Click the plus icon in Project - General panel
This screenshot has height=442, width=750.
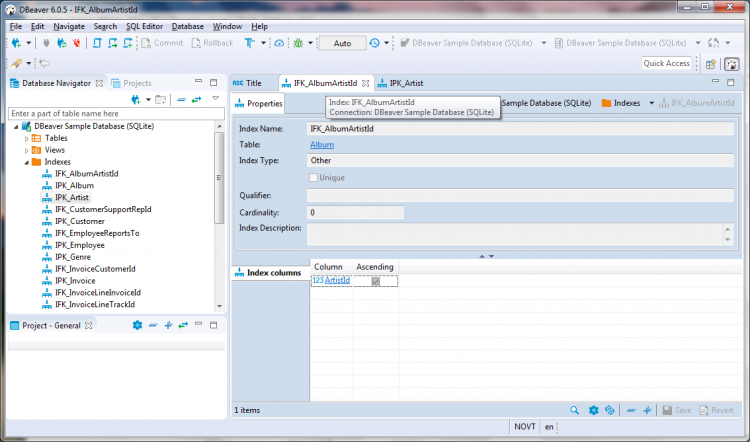click(168, 325)
